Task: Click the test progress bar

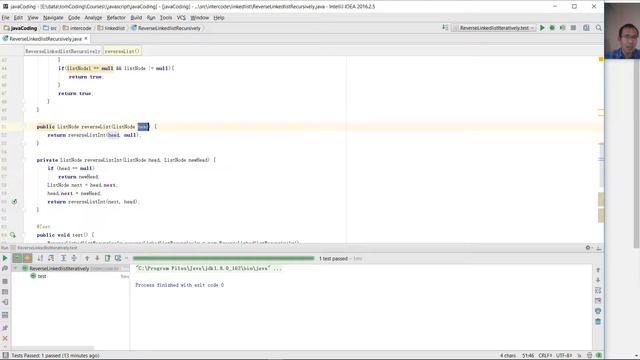Action: 224,258
